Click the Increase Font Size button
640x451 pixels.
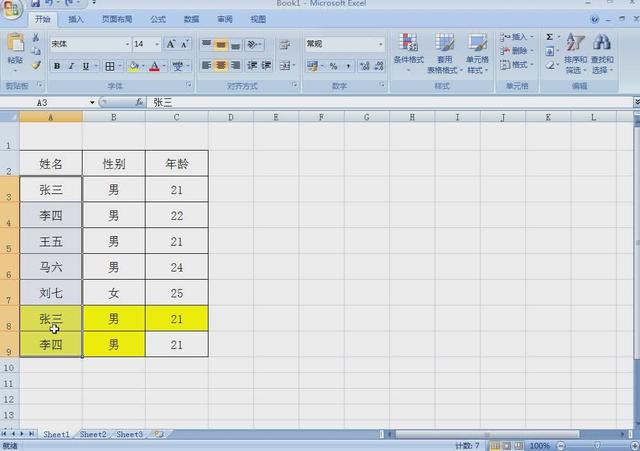pyautogui.click(x=171, y=44)
